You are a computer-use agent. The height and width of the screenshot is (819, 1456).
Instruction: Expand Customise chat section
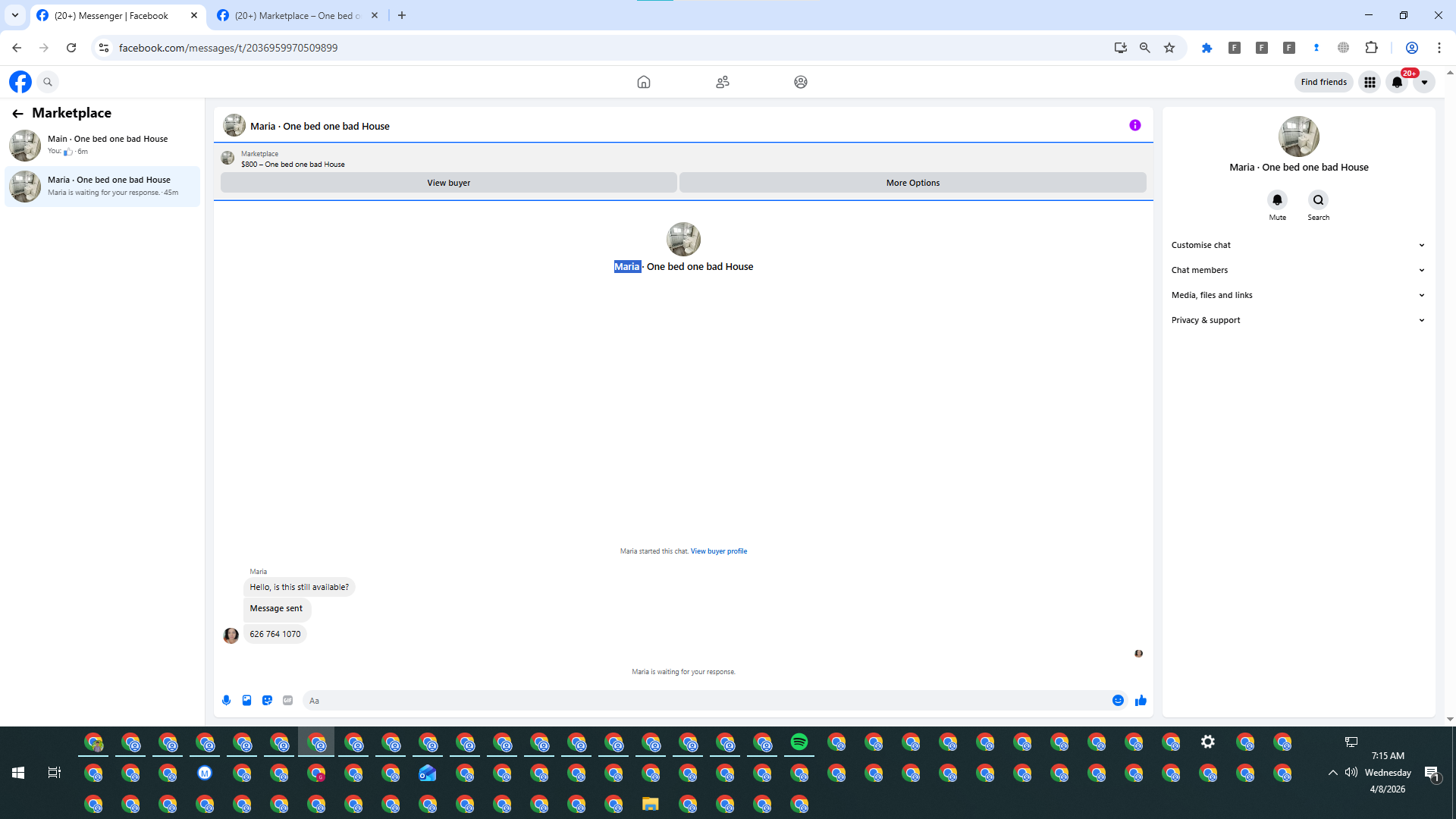point(1298,245)
